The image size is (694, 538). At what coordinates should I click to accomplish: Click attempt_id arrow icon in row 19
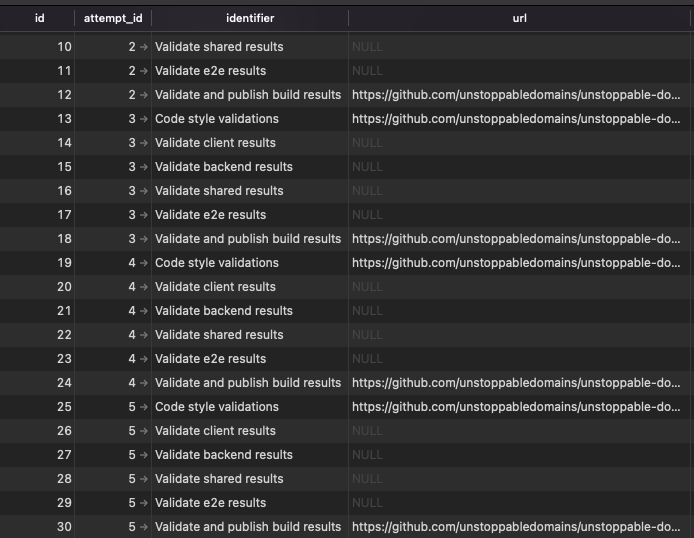pyautogui.click(x=144, y=263)
